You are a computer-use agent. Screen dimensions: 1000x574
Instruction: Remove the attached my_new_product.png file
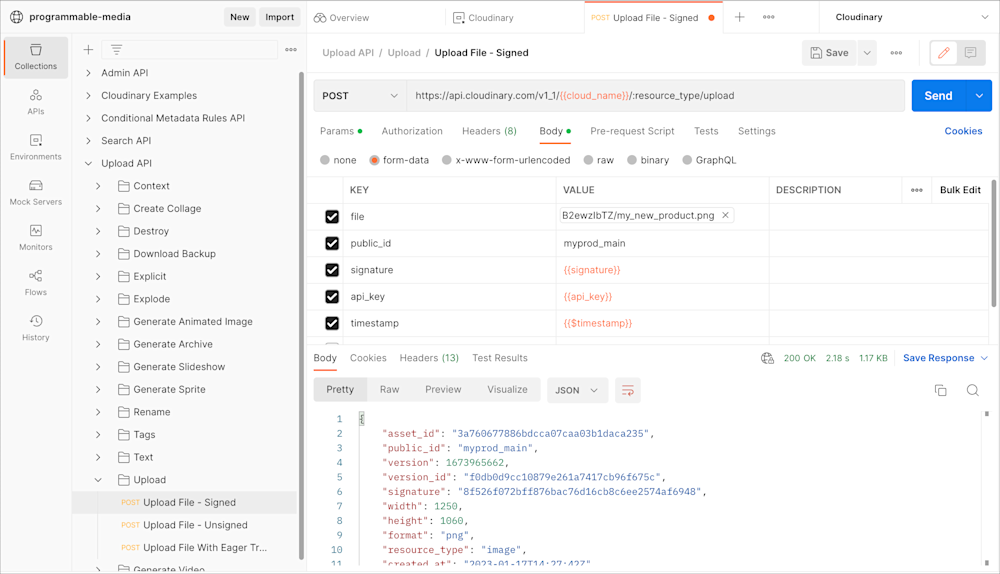pos(725,216)
